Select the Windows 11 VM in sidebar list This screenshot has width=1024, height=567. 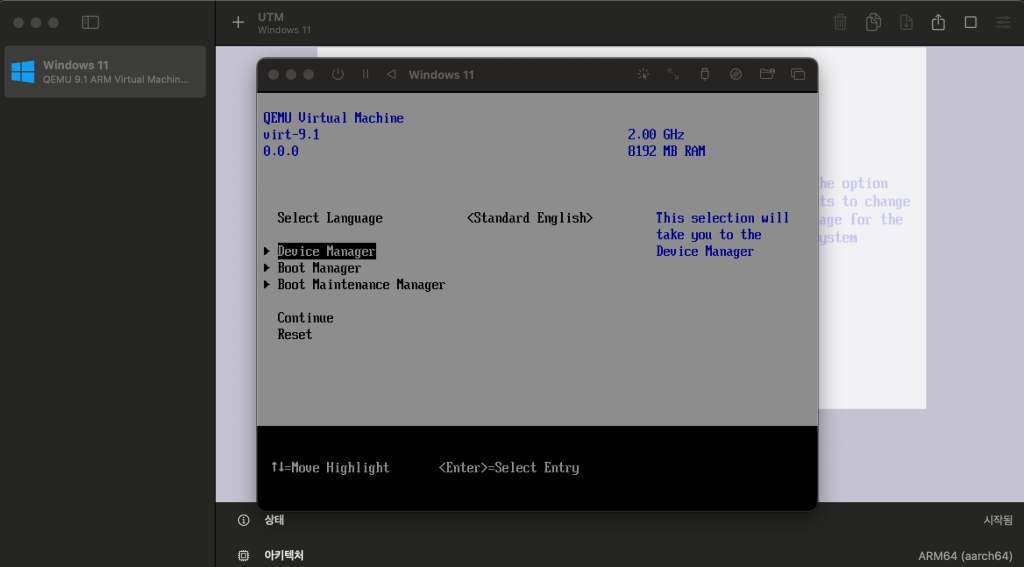tap(105, 72)
